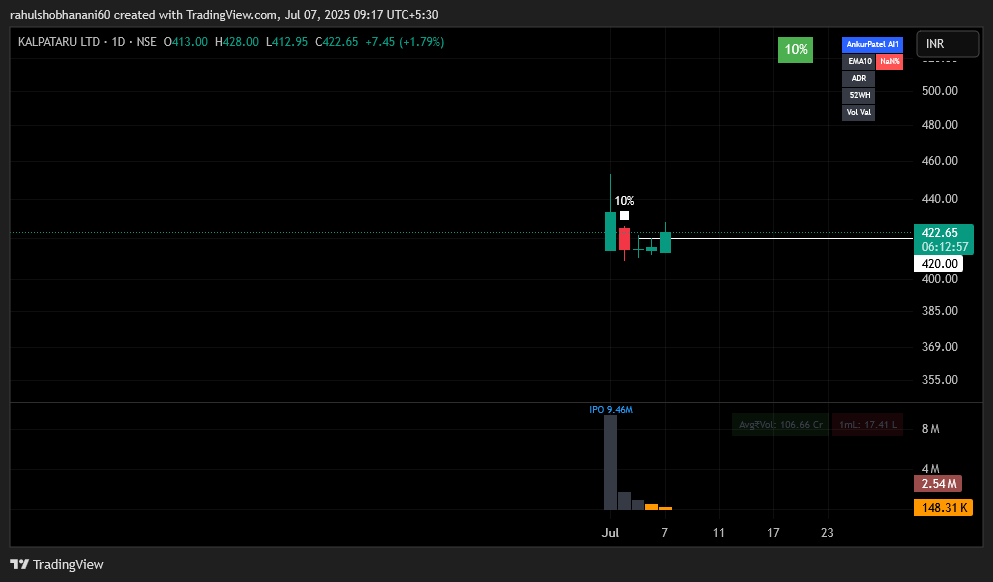Click the 2.54 M volume axis label
Image resolution: width=993 pixels, height=582 pixels.
(x=938, y=484)
